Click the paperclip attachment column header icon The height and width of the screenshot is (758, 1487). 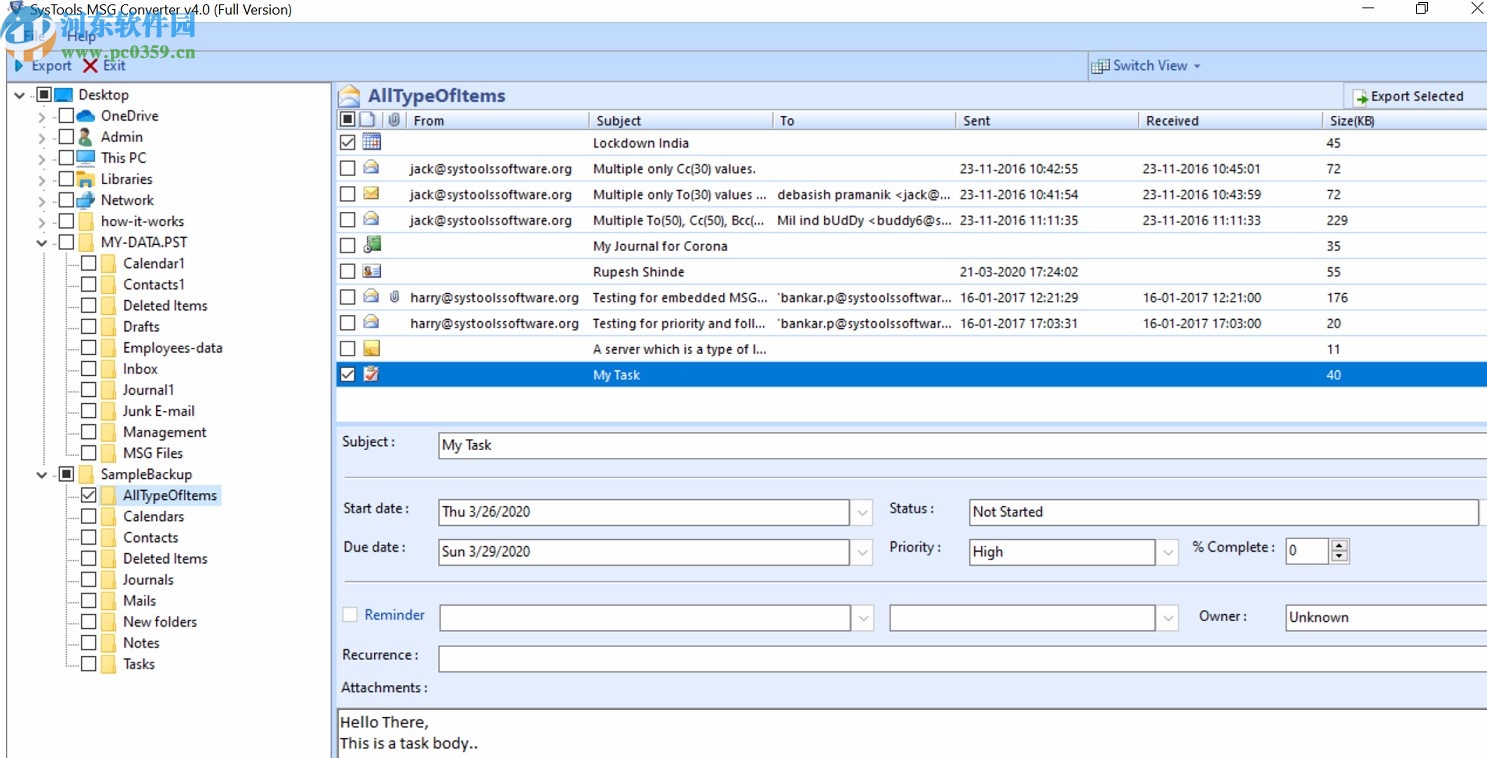coord(394,120)
